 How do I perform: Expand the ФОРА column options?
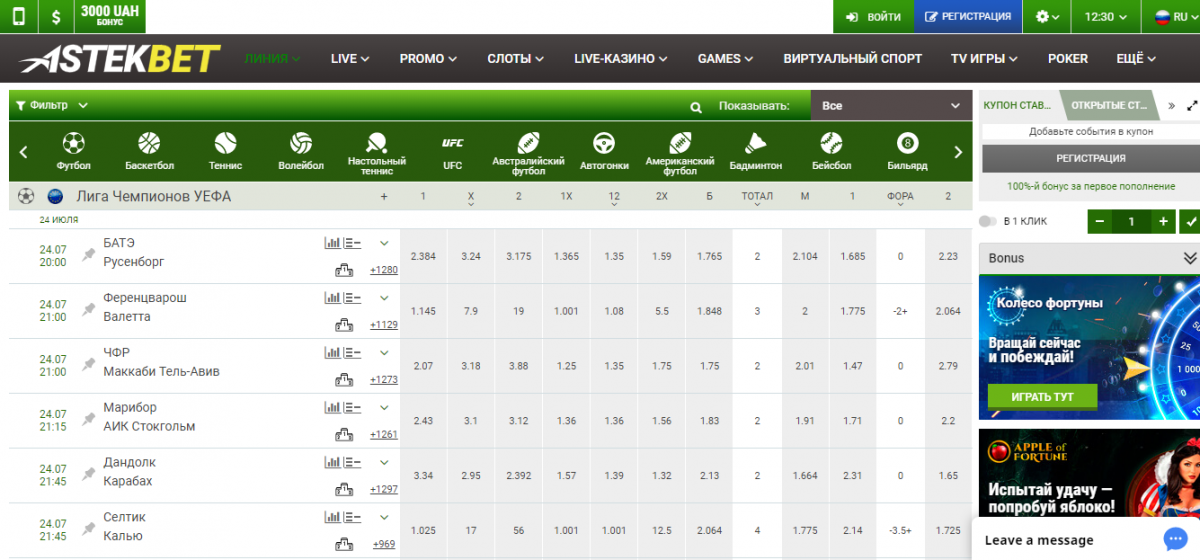(900, 206)
